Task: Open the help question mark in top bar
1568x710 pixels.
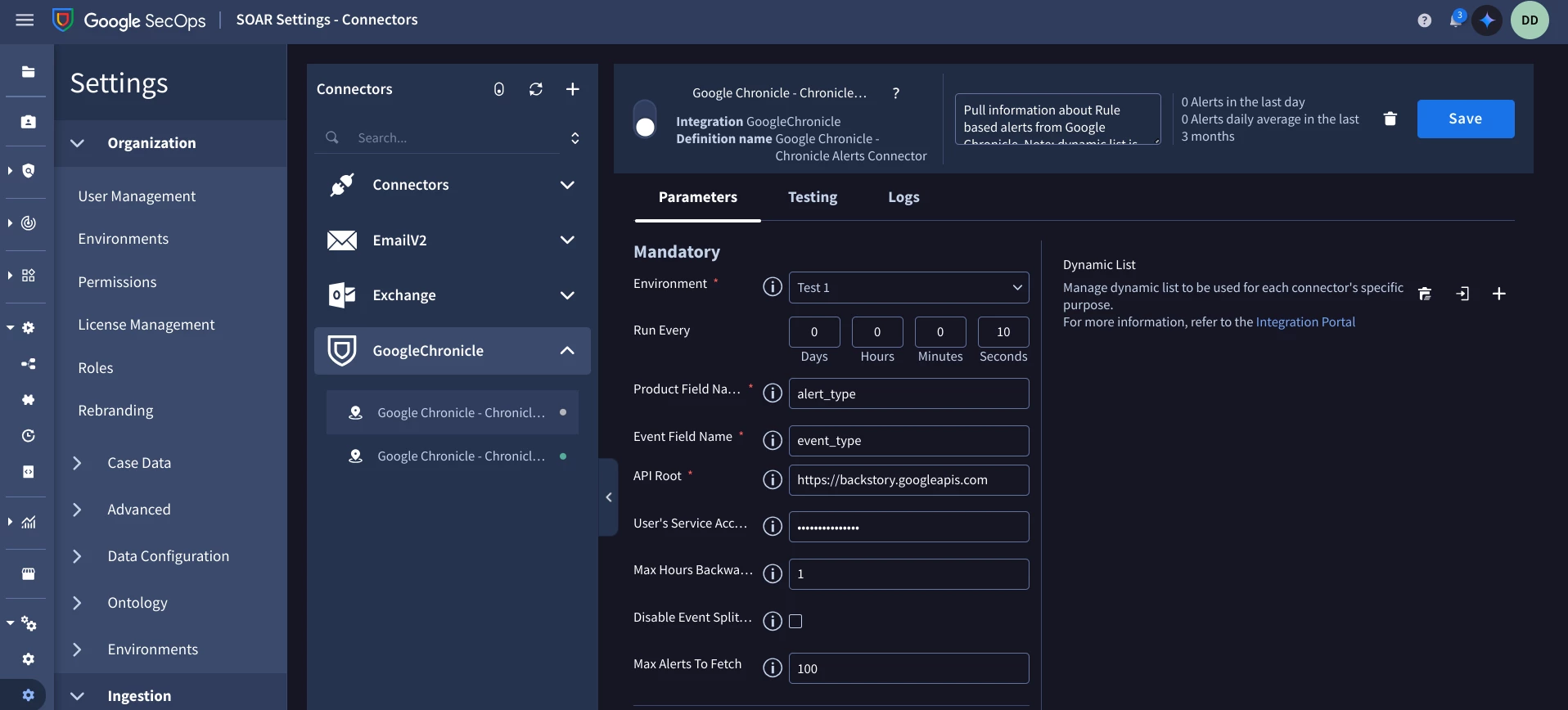Action: (x=1425, y=20)
